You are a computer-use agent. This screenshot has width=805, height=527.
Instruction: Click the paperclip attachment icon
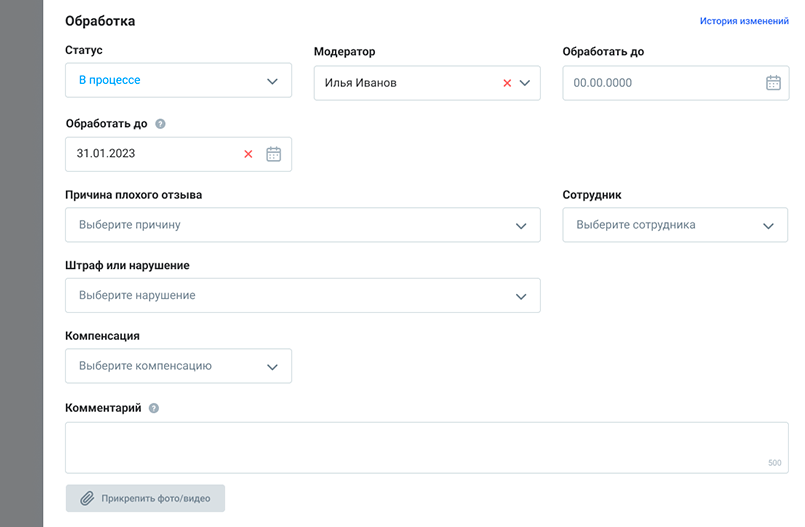coord(87,498)
